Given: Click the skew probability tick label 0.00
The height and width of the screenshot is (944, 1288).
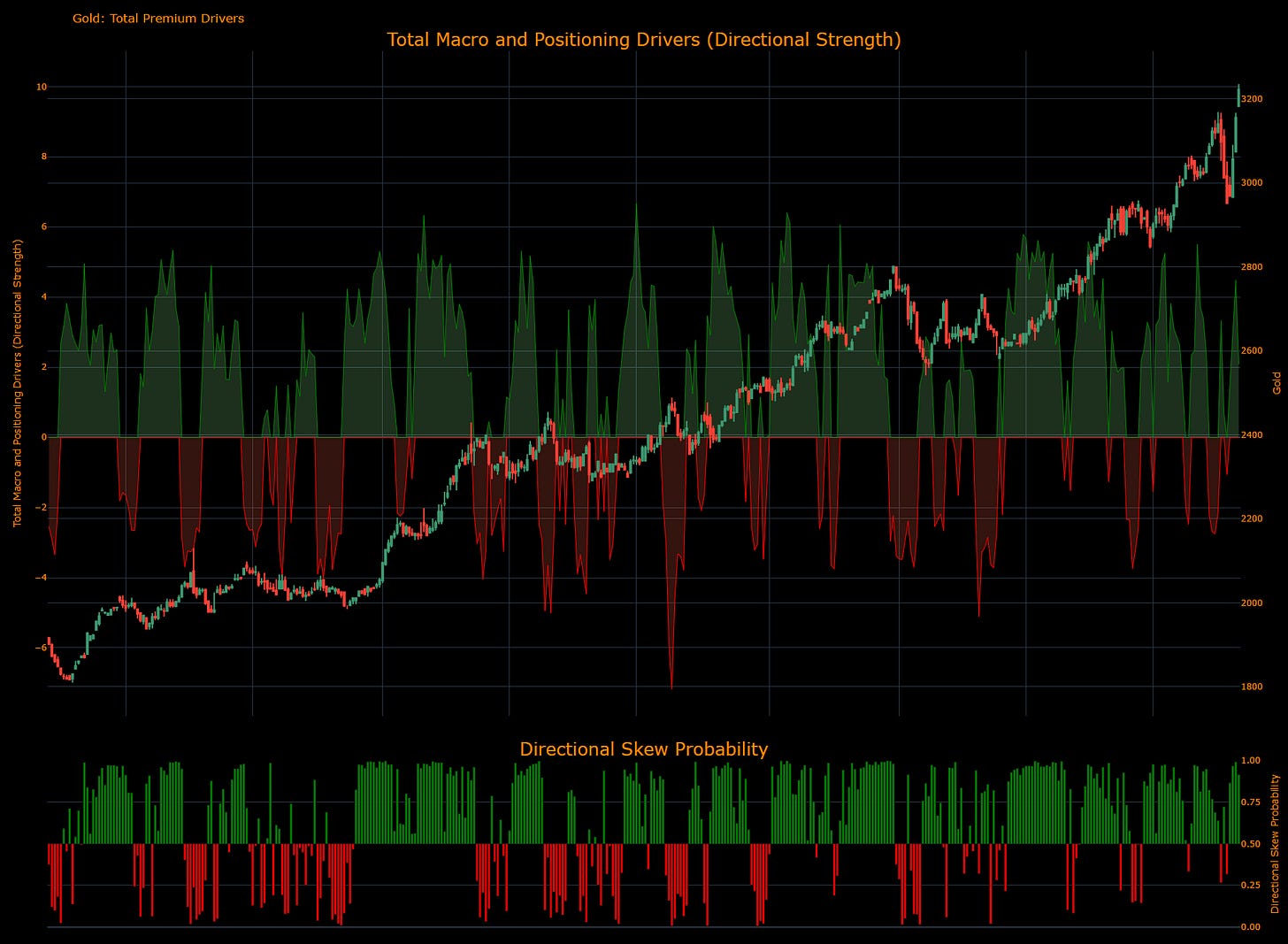Looking at the screenshot, I should 1251,927.
